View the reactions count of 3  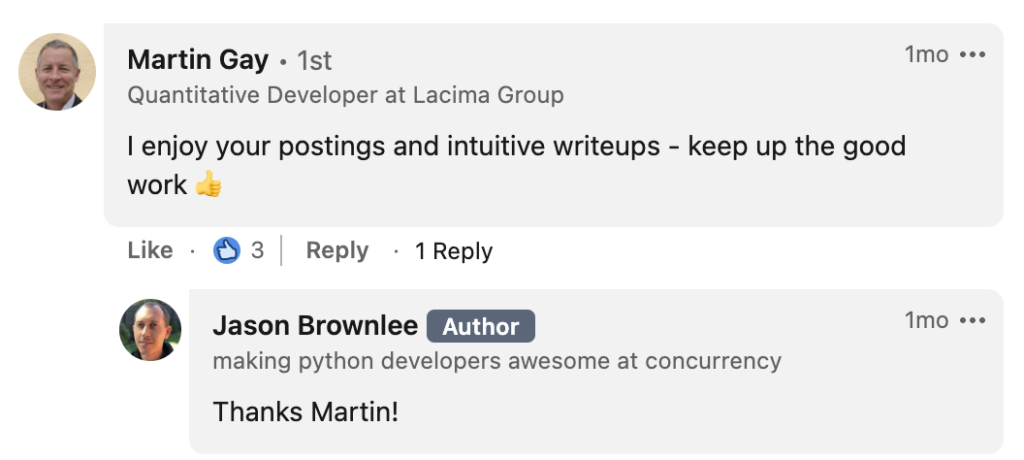coord(257,251)
